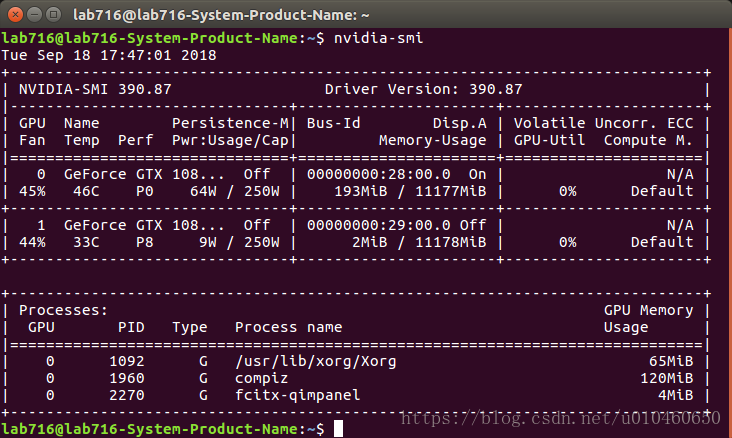Click performance state P8
The height and width of the screenshot is (438, 732).
(145, 242)
